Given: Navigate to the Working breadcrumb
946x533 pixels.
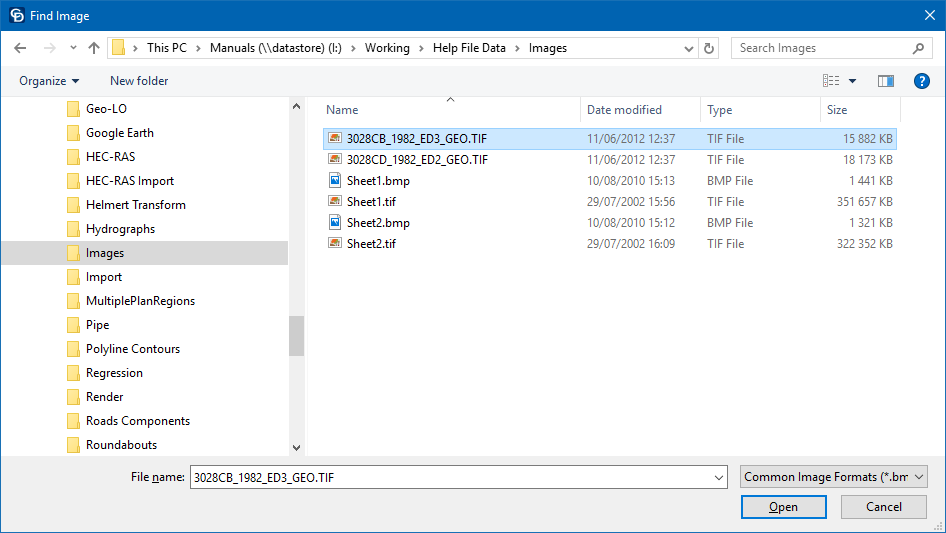Looking at the screenshot, I should pos(387,48).
